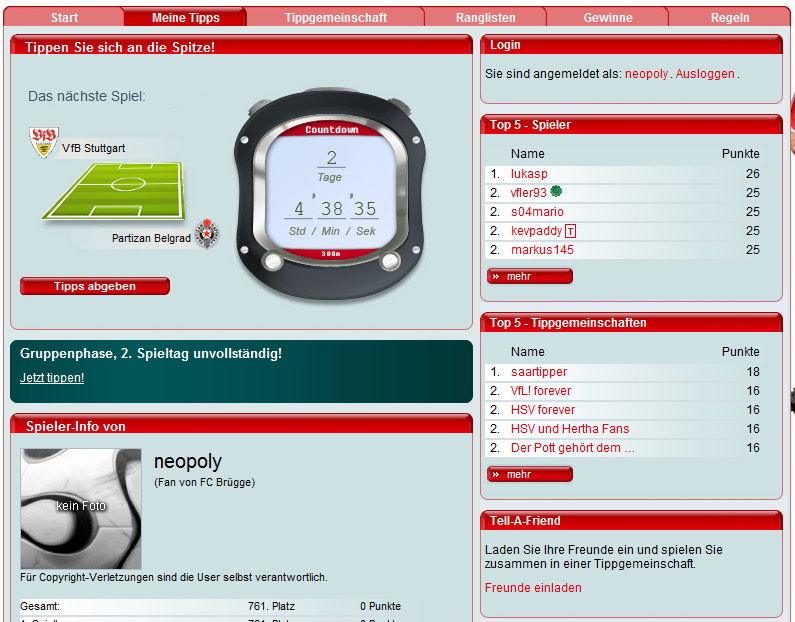Open the HSV und Hertha Fans group
This screenshot has height=622, width=795.
point(570,429)
